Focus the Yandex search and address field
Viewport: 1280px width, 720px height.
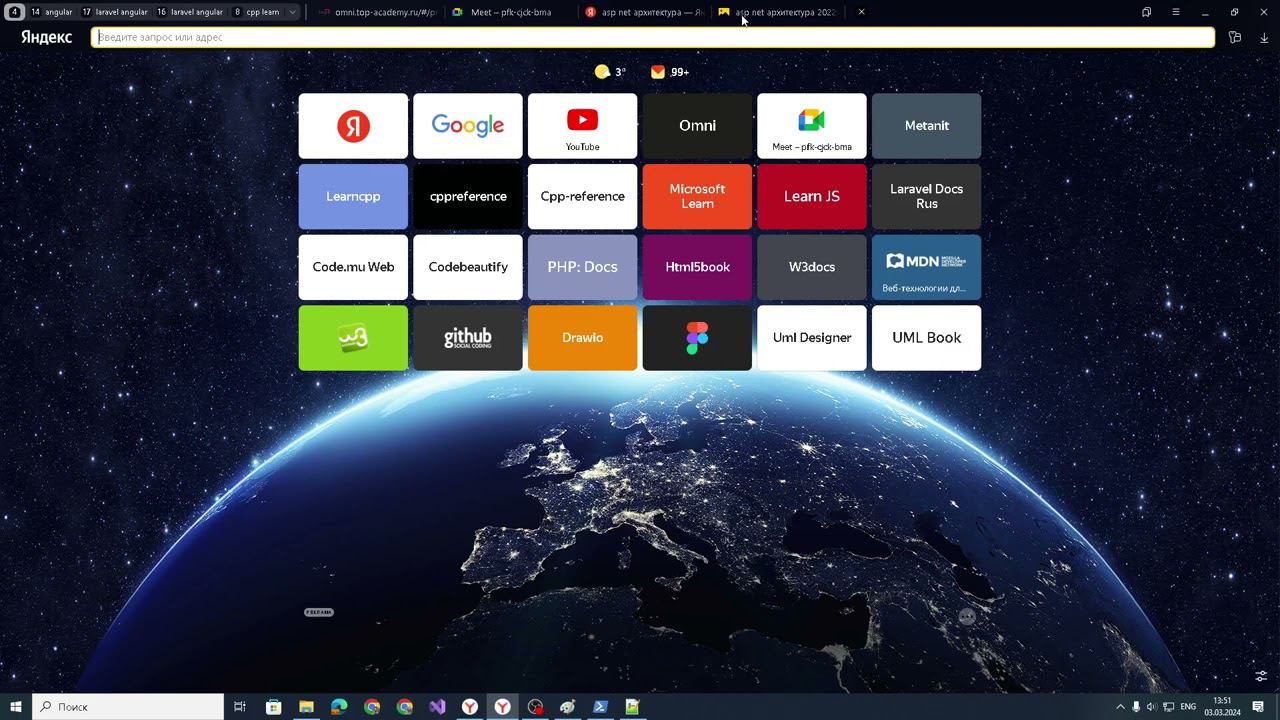(x=653, y=37)
